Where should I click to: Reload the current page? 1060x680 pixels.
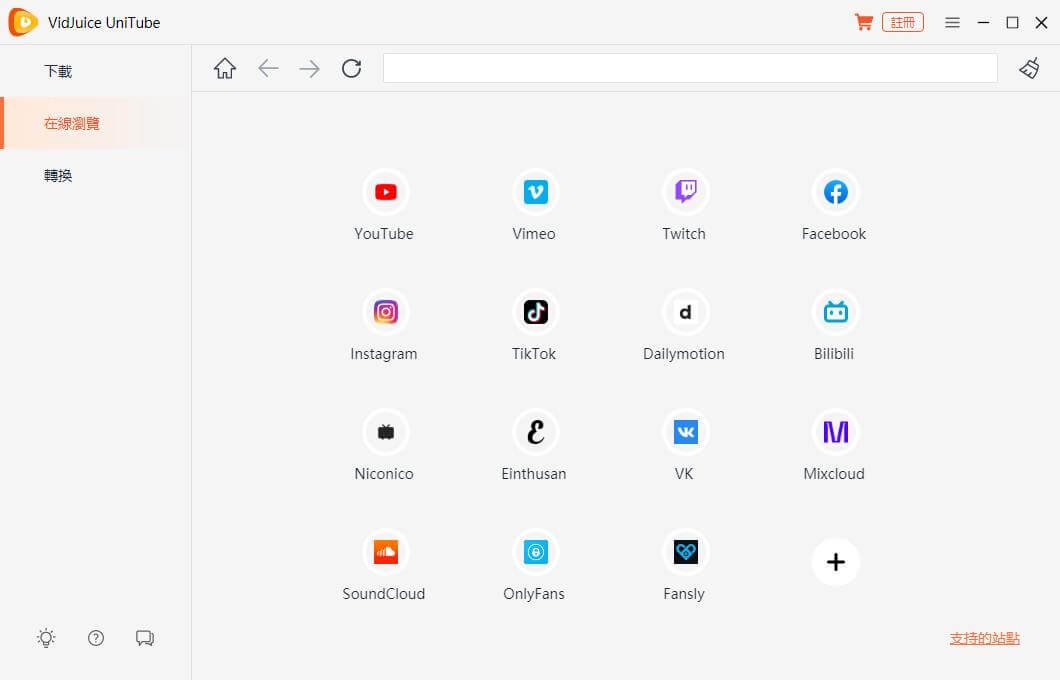[x=352, y=68]
